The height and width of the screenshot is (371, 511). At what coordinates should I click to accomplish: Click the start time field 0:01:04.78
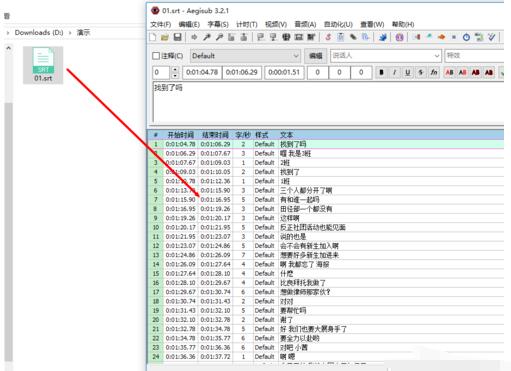(x=202, y=72)
